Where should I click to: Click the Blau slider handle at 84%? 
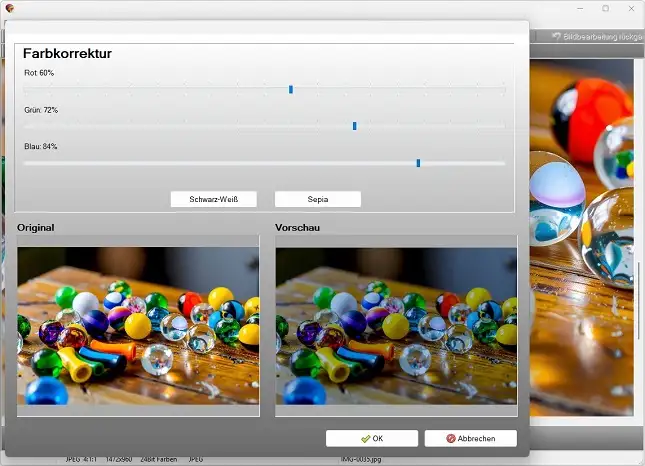(x=418, y=163)
